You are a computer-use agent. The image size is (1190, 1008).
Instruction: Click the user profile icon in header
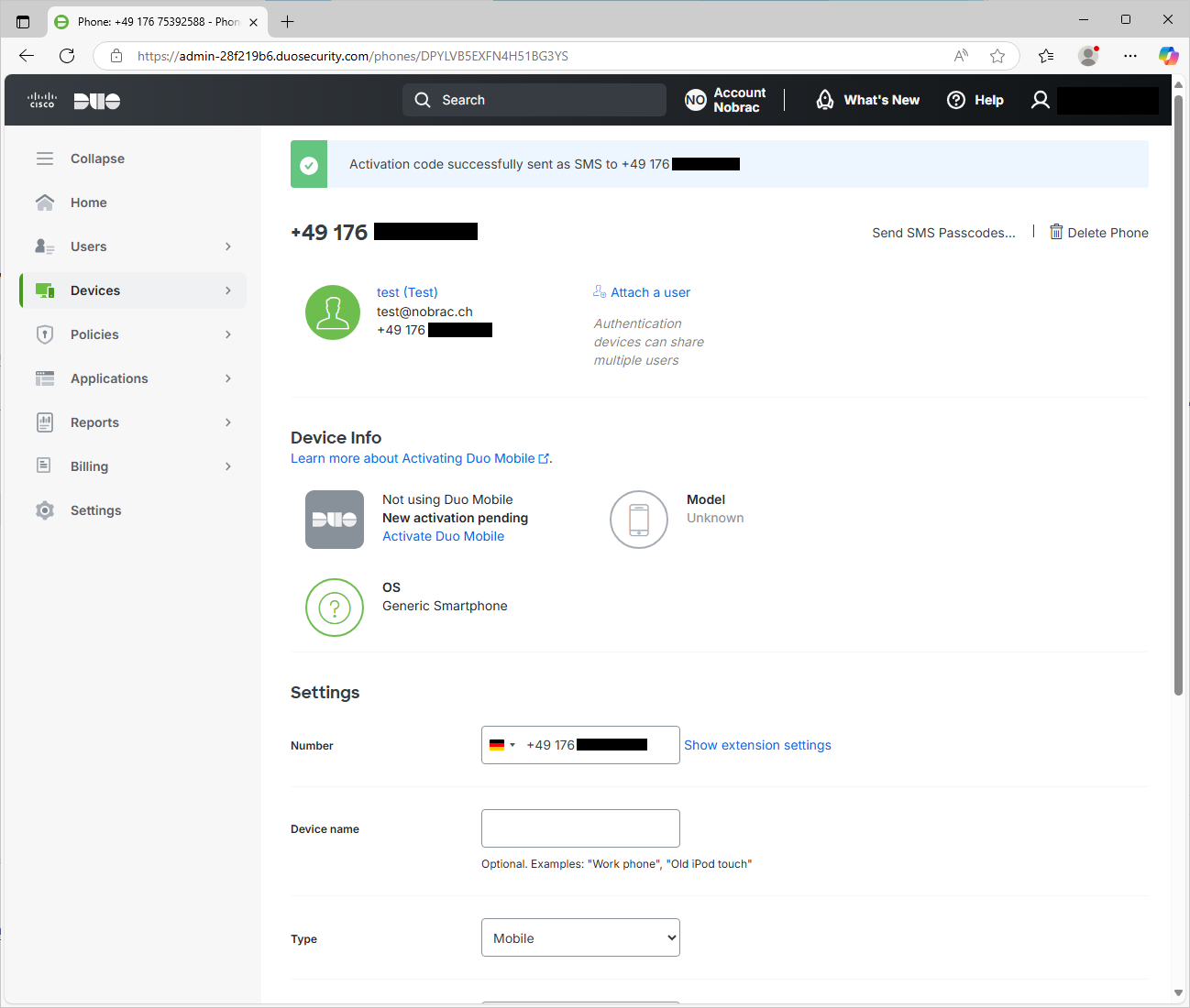(x=1041, y=100)
